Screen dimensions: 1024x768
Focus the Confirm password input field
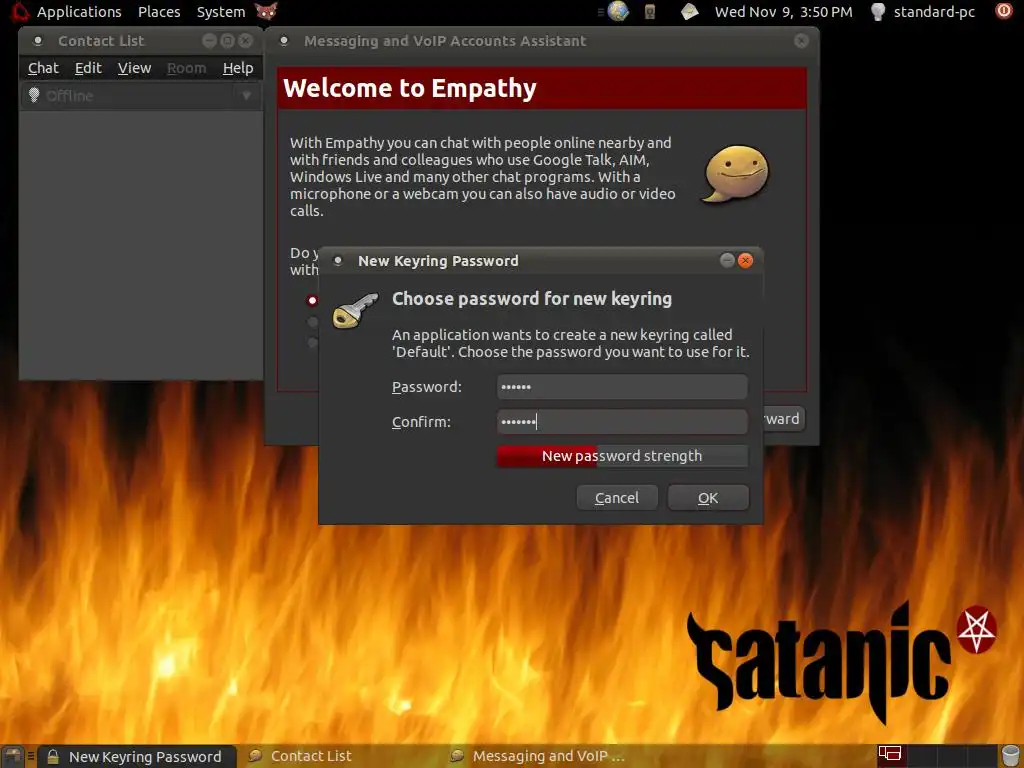pyautogui.click(x=622, y=422)
